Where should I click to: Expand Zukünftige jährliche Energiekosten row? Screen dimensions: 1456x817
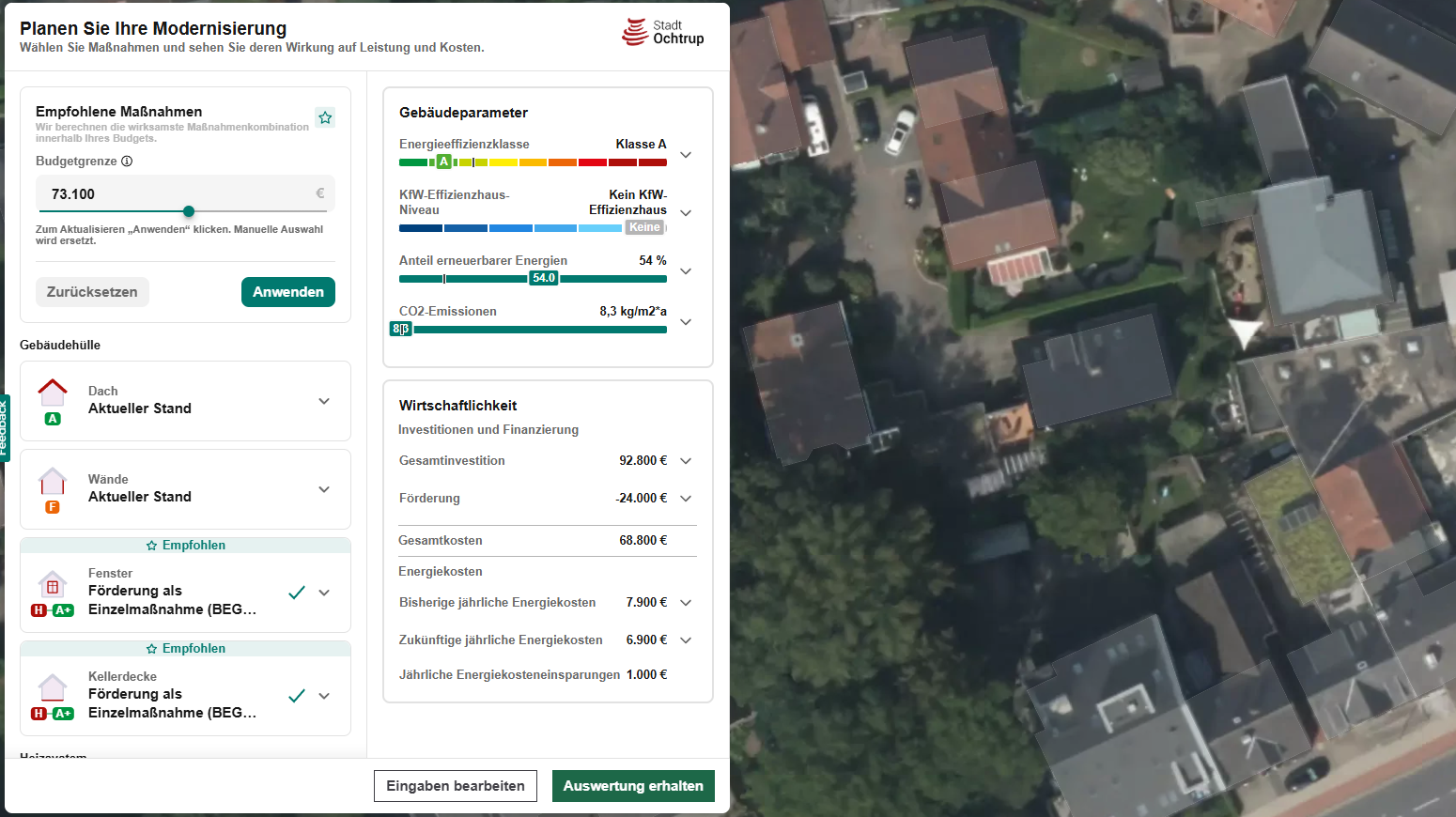pyautogui.click(x=686, y=640)
